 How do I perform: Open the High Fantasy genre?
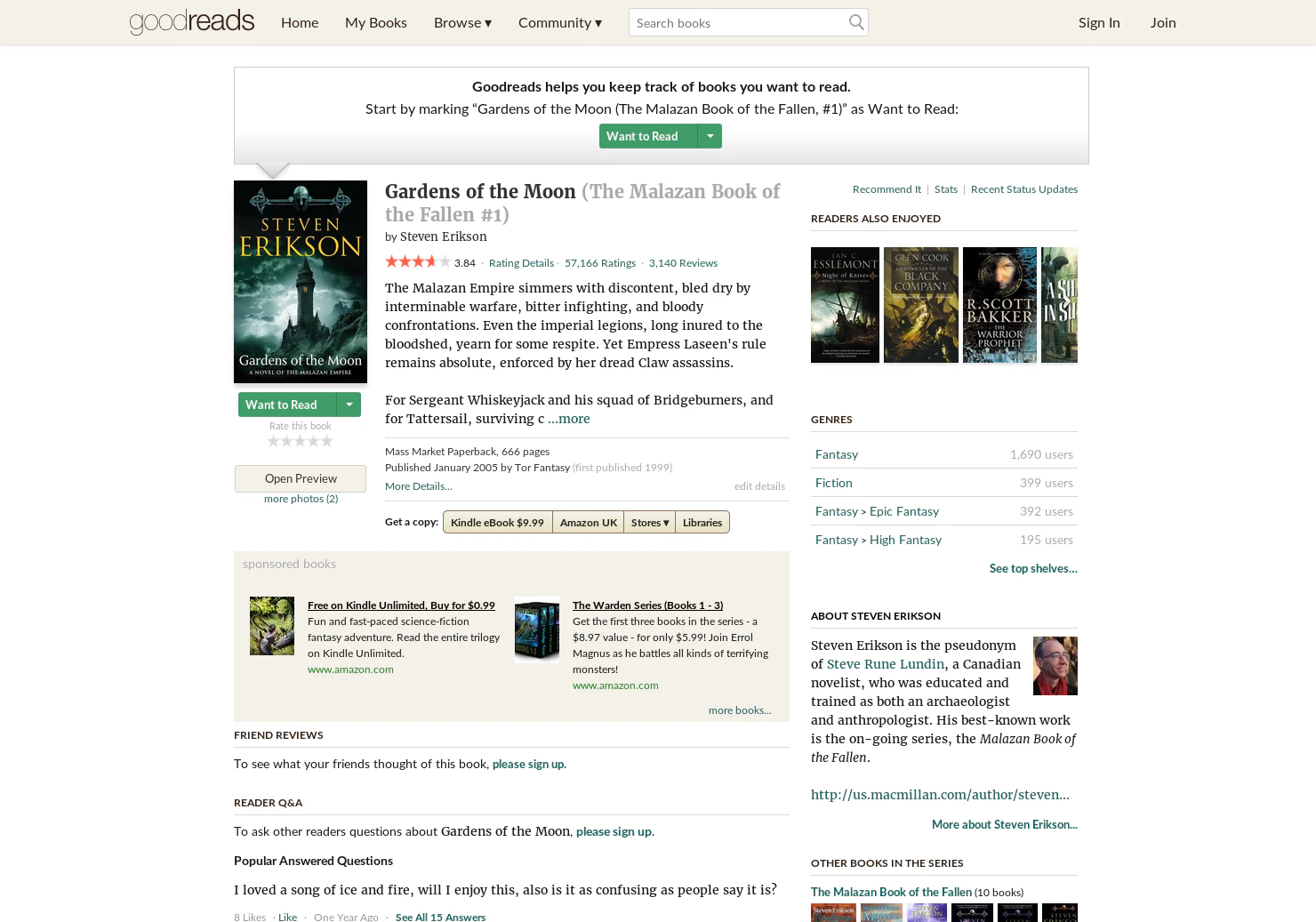905,540
